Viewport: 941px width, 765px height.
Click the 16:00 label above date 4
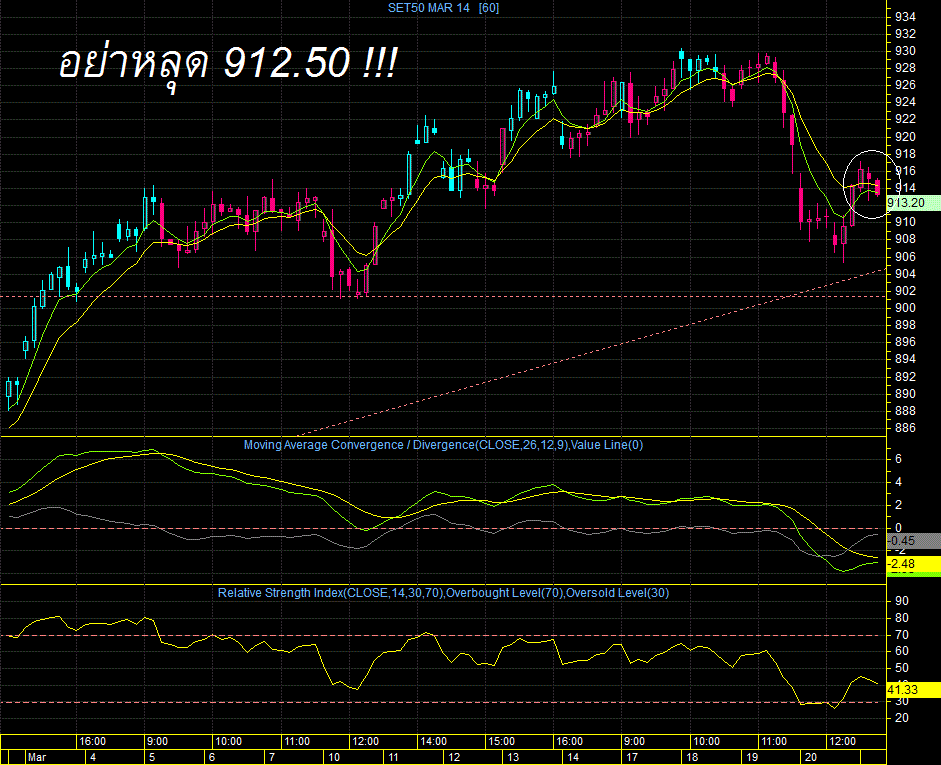[x=92, y=742]
